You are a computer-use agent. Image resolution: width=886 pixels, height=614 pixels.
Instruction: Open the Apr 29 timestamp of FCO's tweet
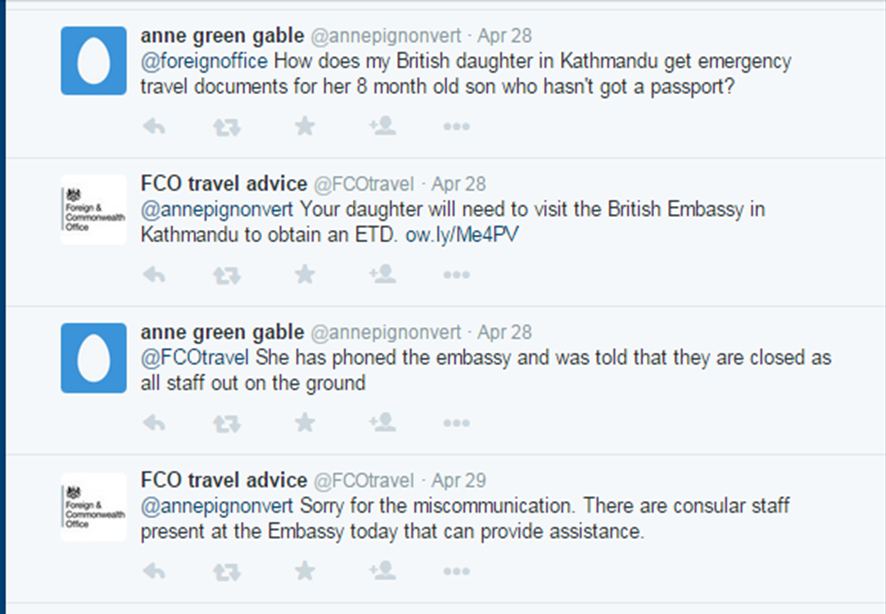point(459,480)
